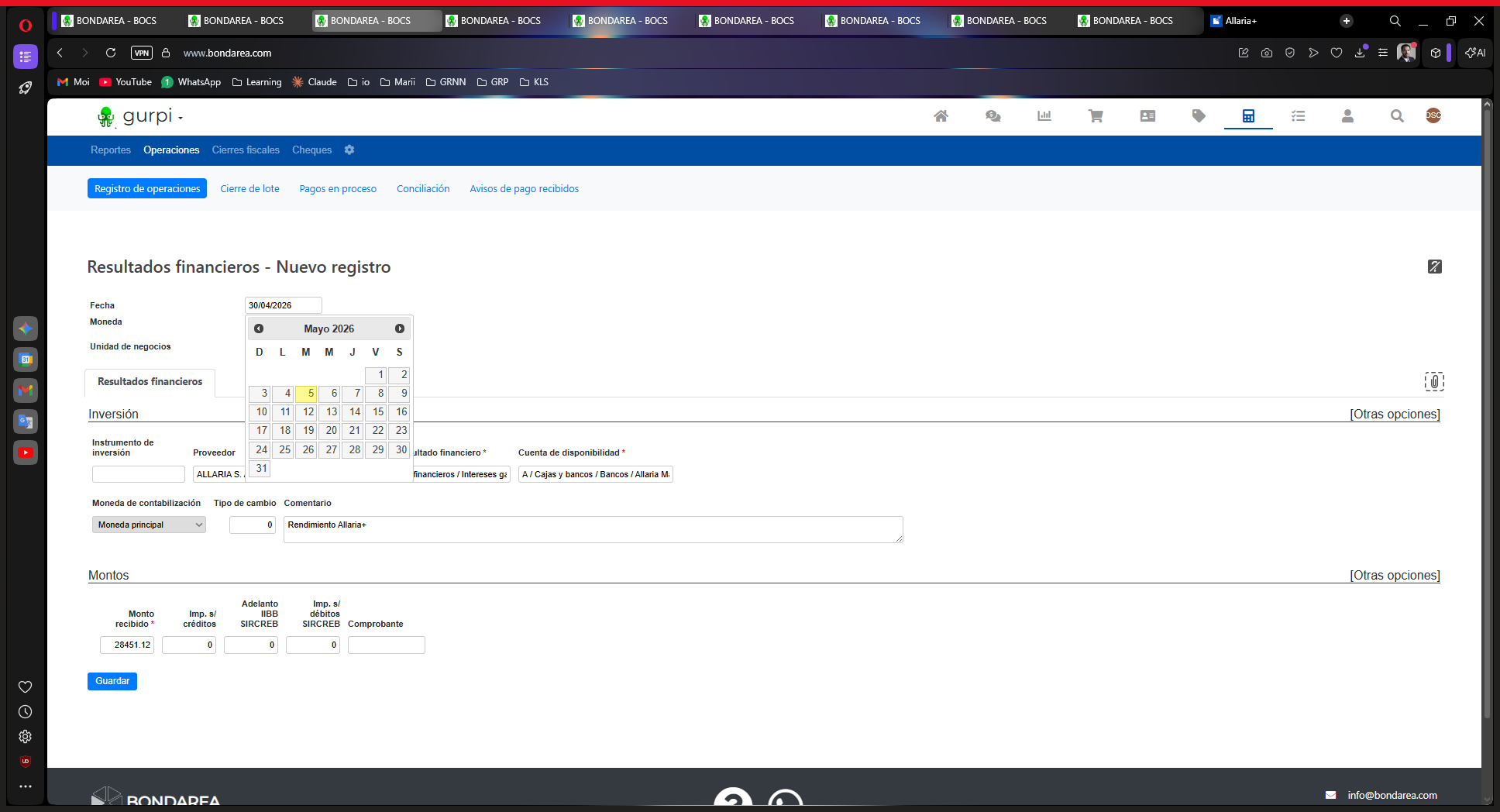
Task: Open the price tag icon
Action: pyautogui.click(x=1199, y=116)
